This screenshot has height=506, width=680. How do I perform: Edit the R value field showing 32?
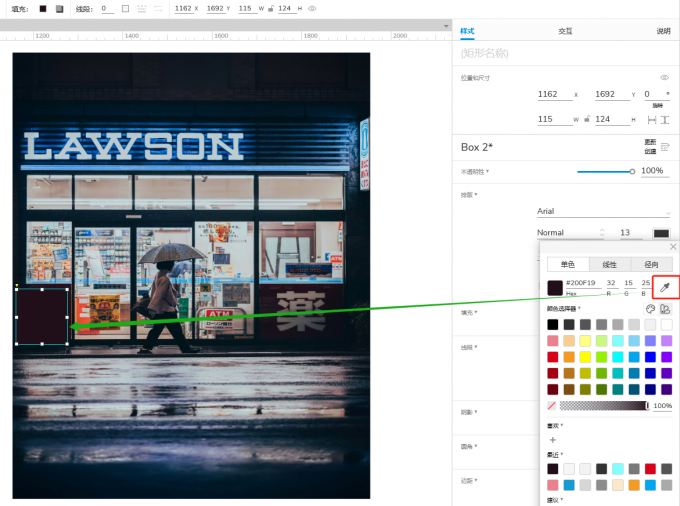tap(611, 283)
